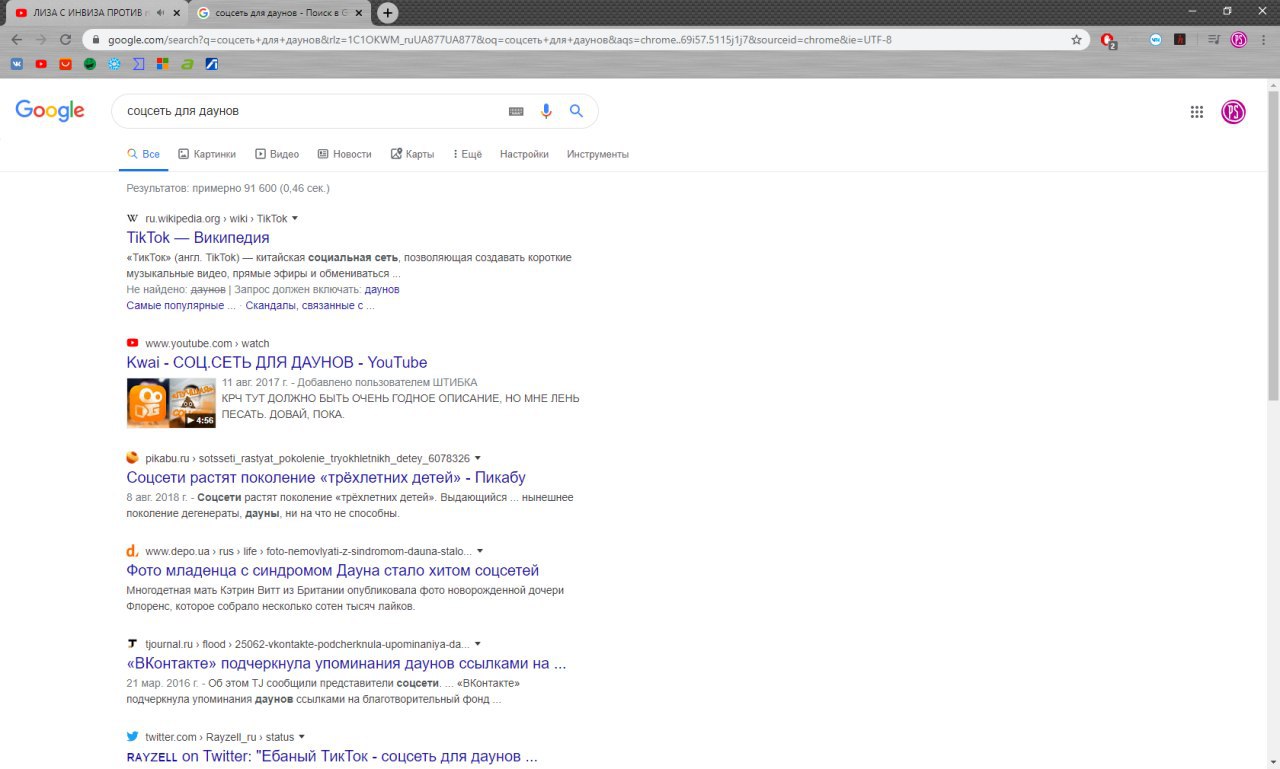The width and height of the screenshot is (1280, 769).
Task: Open the VK bookmark icon
Action: pos(17,64)
